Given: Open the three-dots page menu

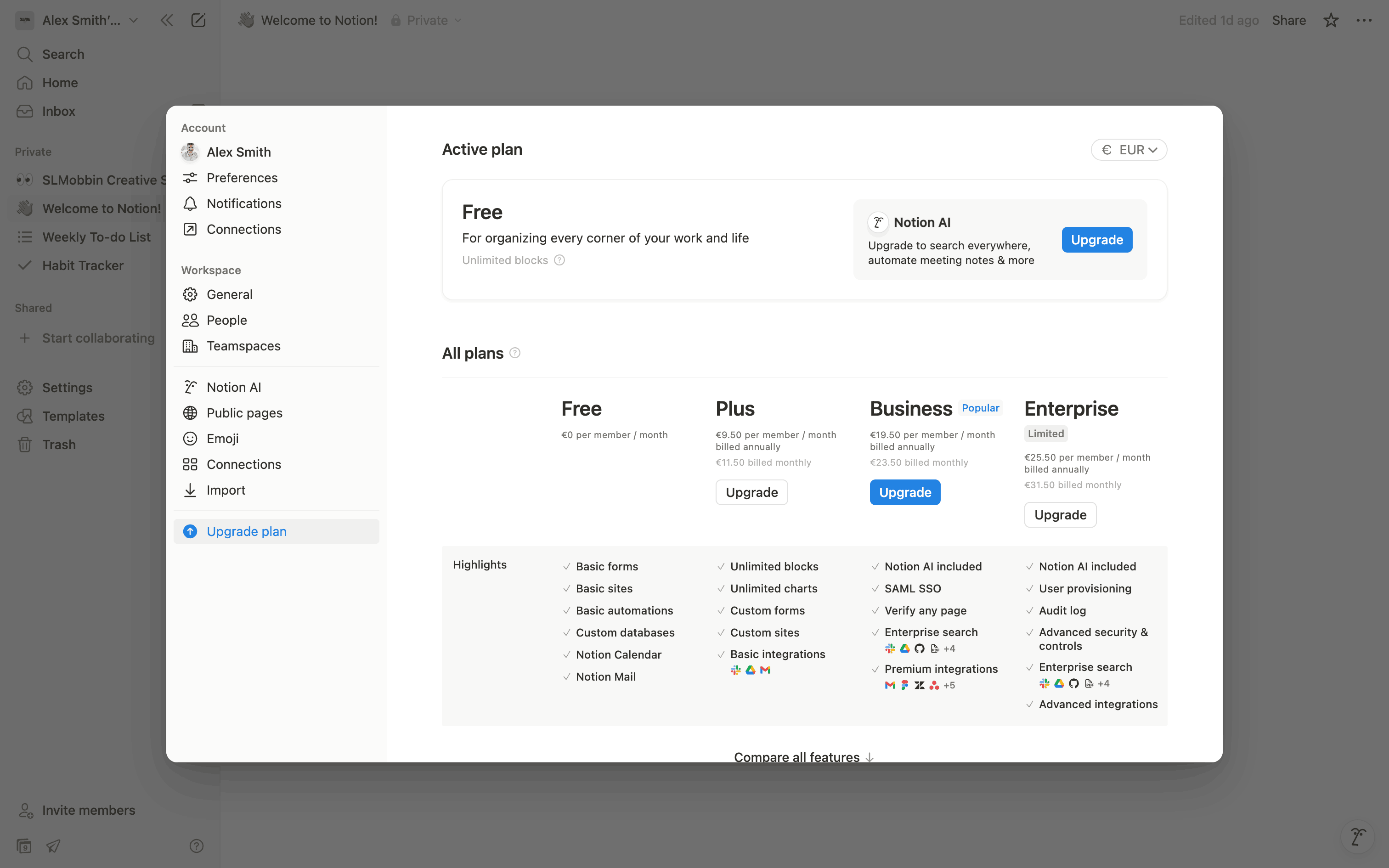Looking at the screenshot, I should (1364, 21).
